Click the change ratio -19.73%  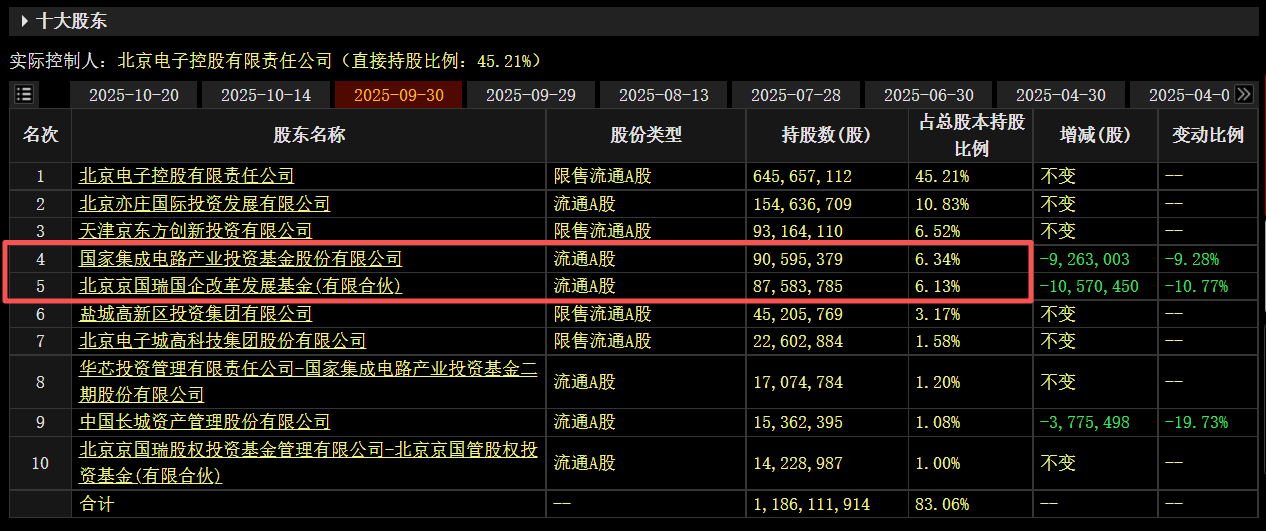pos(1196,422)
